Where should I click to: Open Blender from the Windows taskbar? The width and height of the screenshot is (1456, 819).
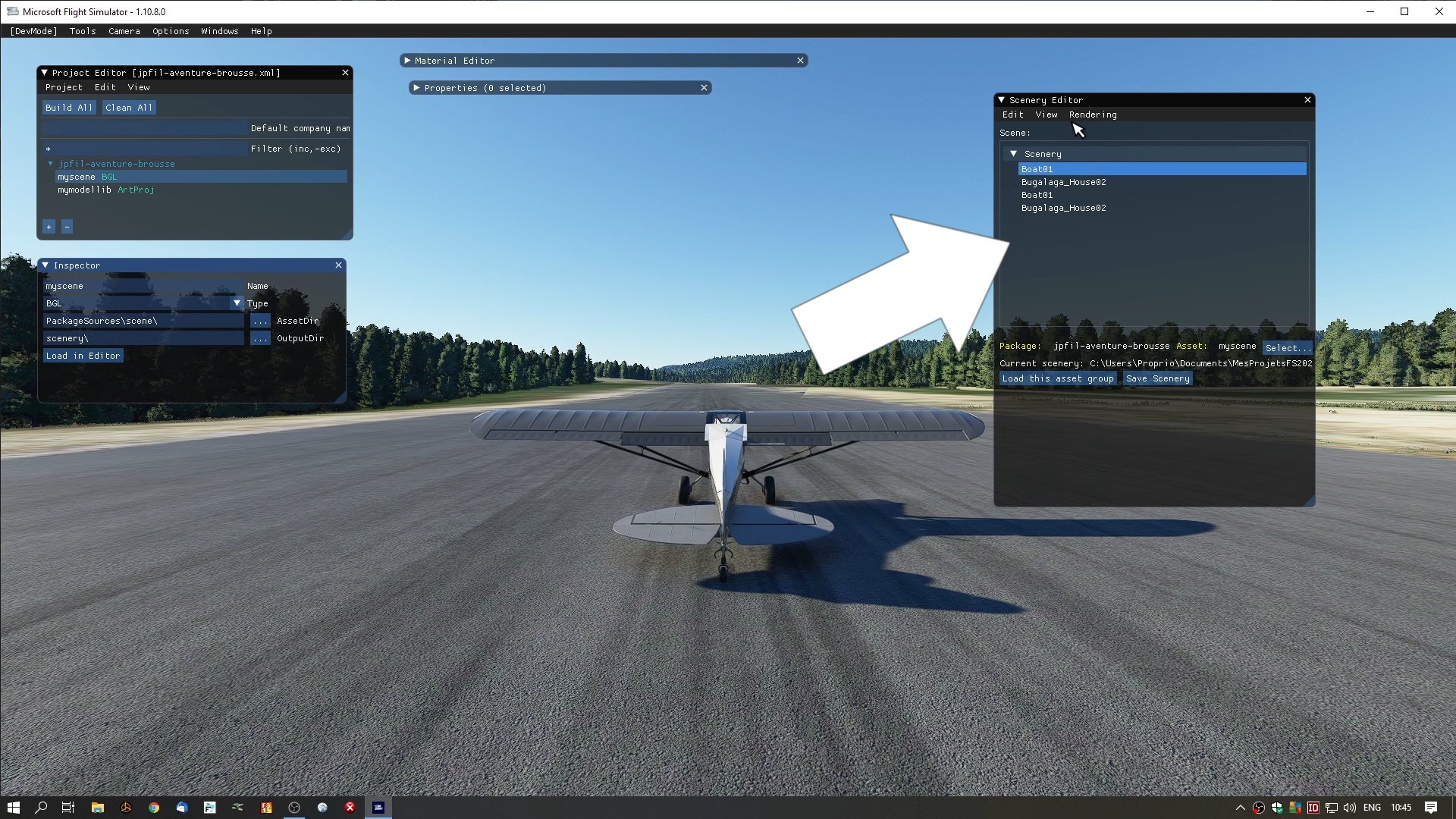coord(126,808)
